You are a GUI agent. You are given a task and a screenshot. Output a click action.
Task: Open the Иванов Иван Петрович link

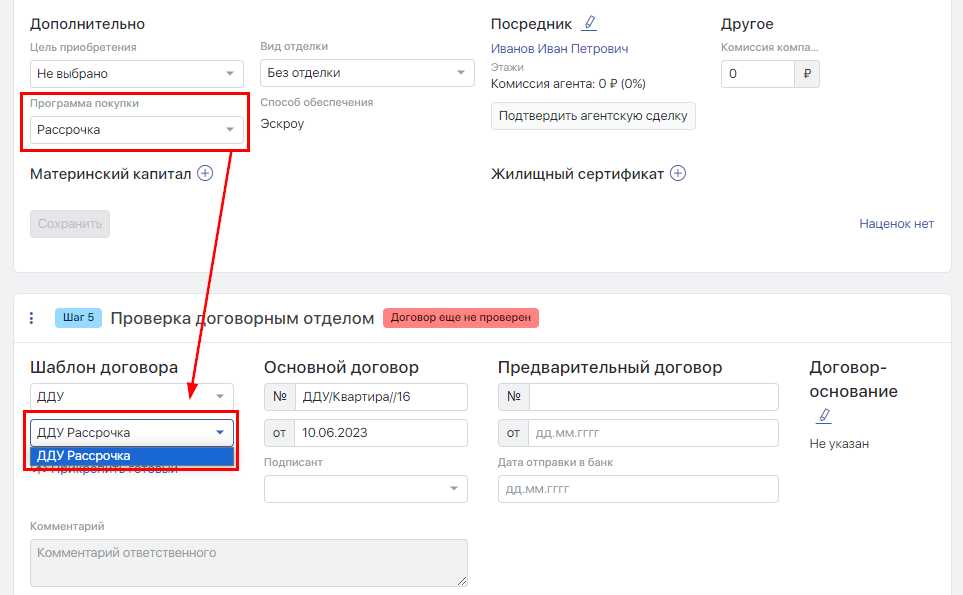[x=559, y=49]
